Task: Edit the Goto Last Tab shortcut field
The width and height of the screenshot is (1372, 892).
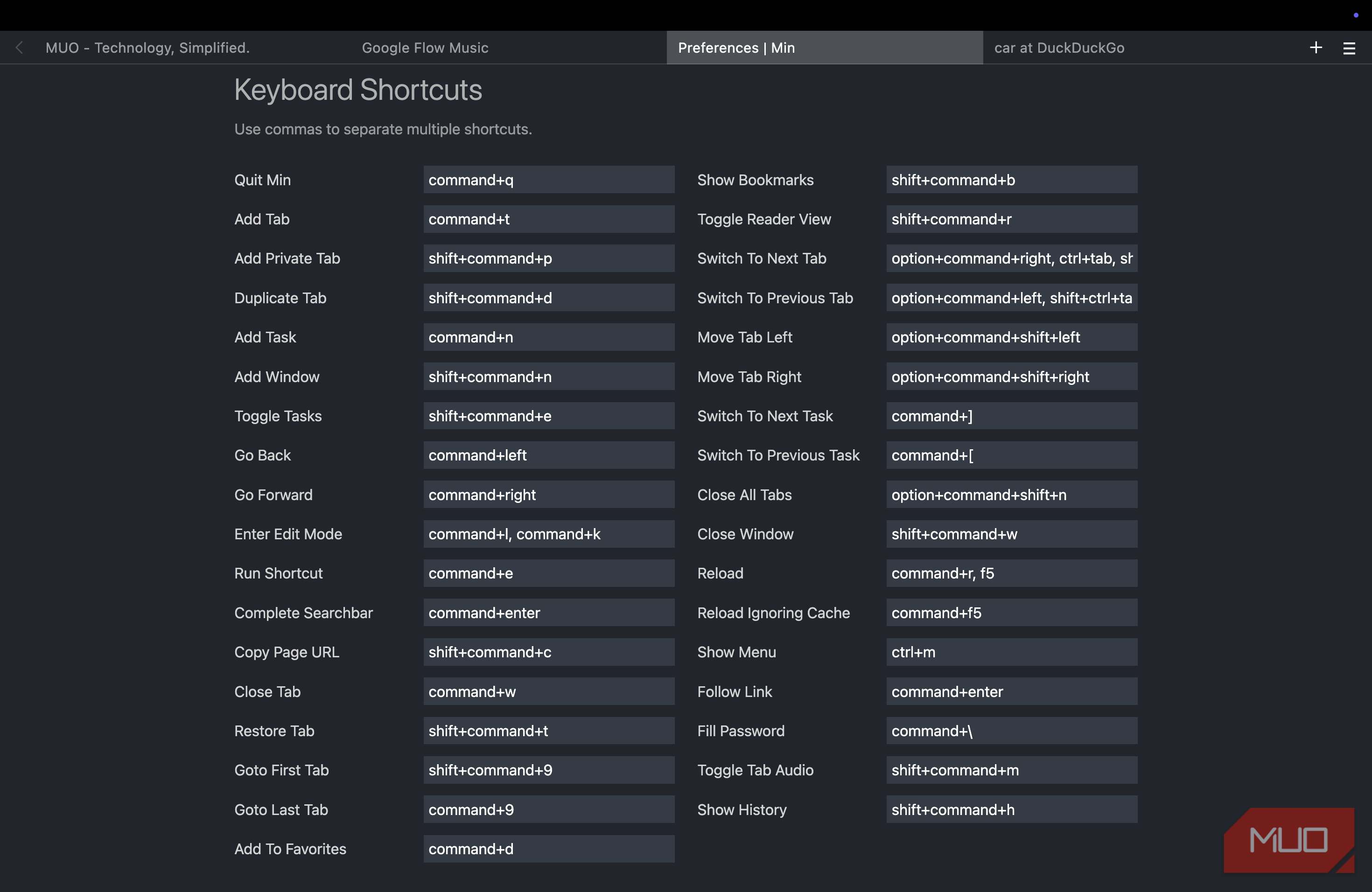Action: tap(549, 809)
